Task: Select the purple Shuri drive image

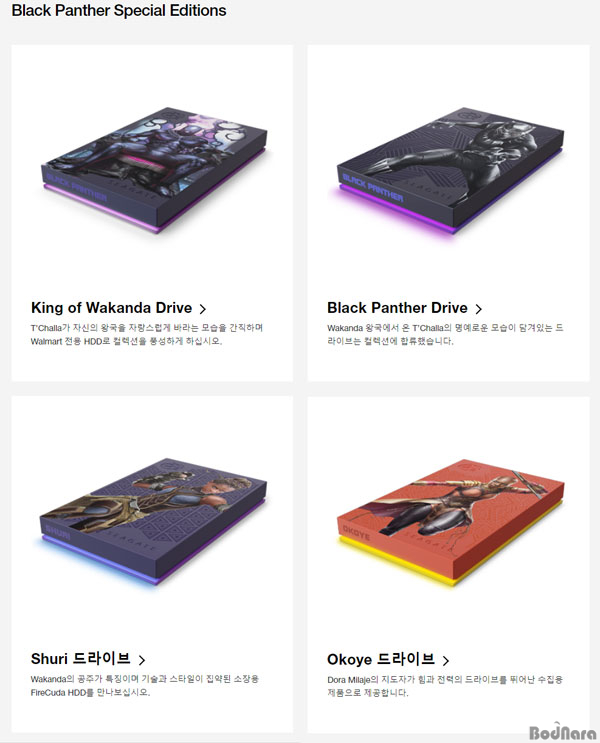Action: coord(154,520)
